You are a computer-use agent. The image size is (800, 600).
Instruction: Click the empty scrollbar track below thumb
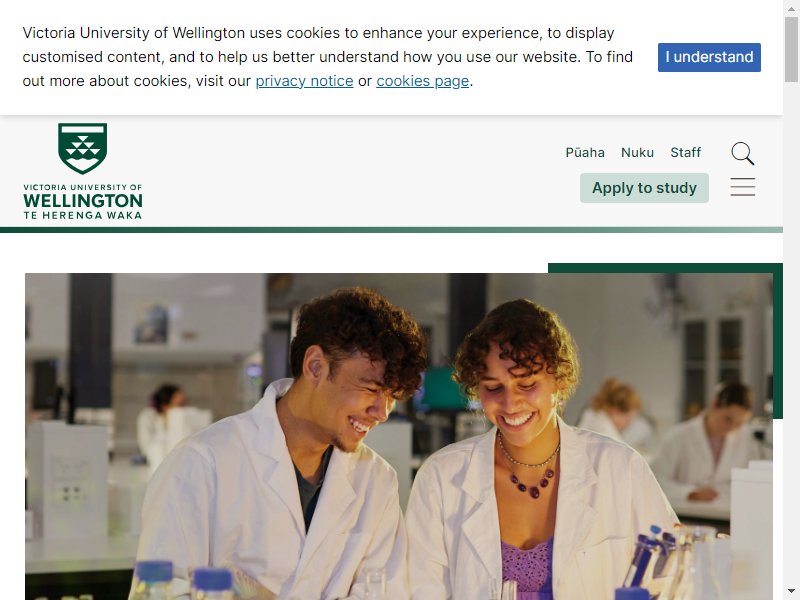(x=792, y=332)
